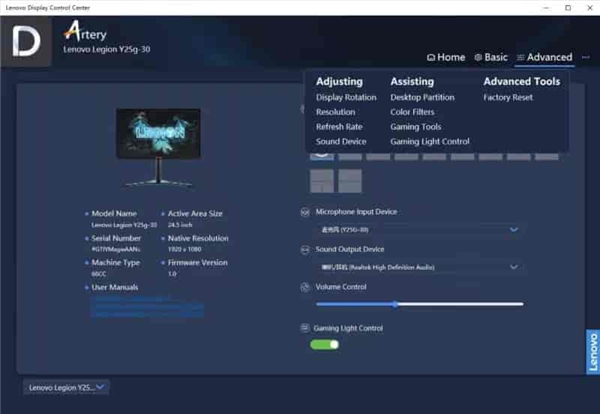Viewport: 600px width, 414px height.
Task: Open Desktop Partition under Assisting
Action: [422, 98]
